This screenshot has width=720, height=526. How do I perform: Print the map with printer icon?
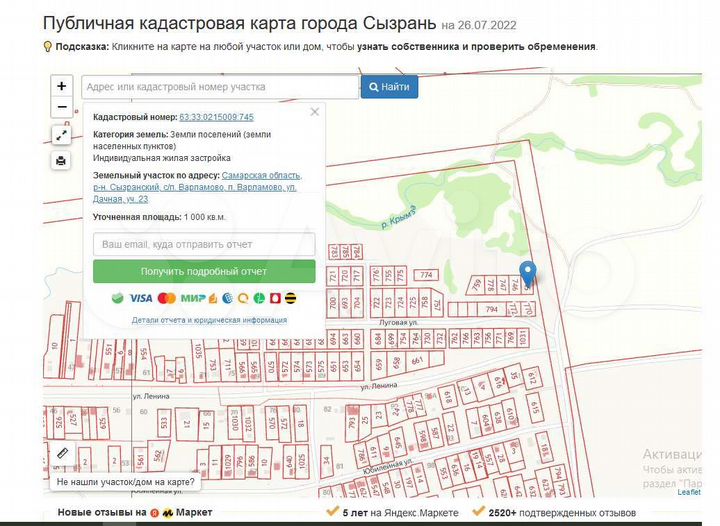click(x=61, y=161)
